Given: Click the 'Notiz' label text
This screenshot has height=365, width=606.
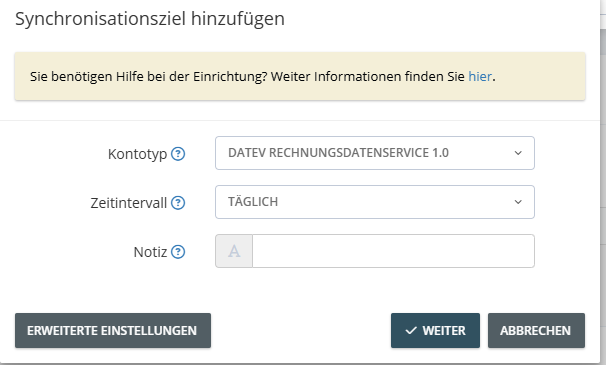Looking at the screenshot, I should 150,252.
